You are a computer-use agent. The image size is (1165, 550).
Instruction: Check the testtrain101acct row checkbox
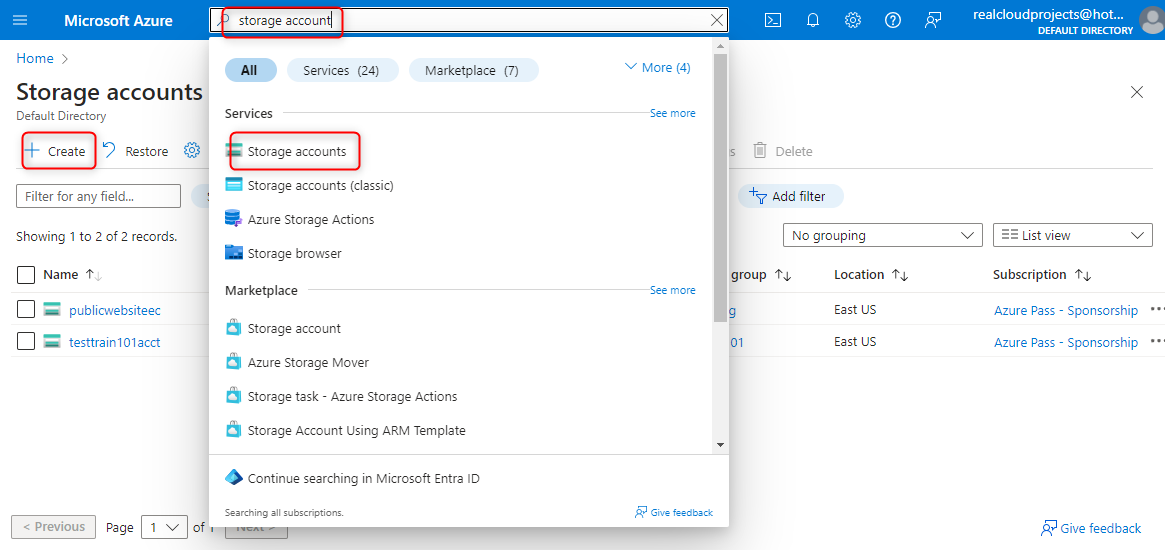tap(26, 342)
